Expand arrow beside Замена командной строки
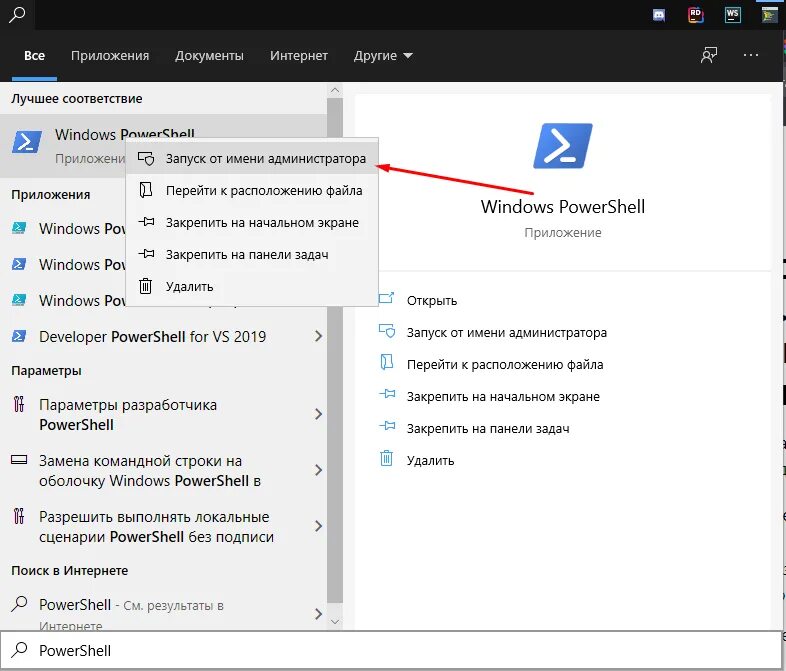This screenshot has width=786, height=671. tap(318, 470)
